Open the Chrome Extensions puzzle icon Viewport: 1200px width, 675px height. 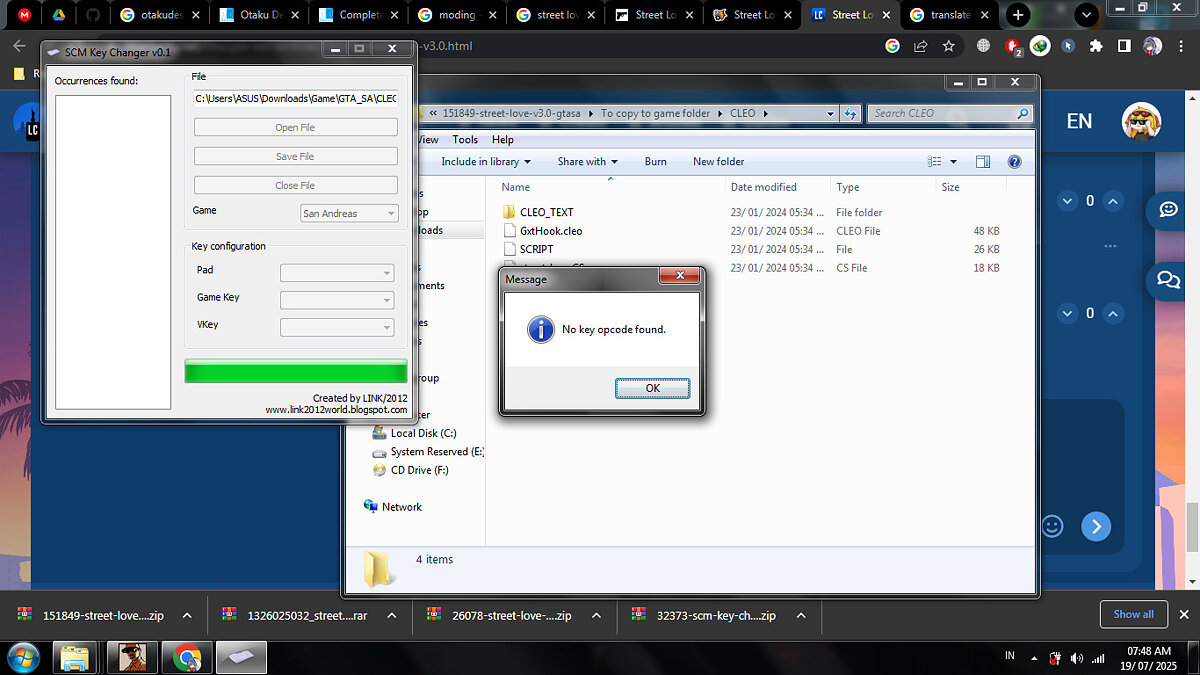pyautogui.click(x=1096, y=46)
